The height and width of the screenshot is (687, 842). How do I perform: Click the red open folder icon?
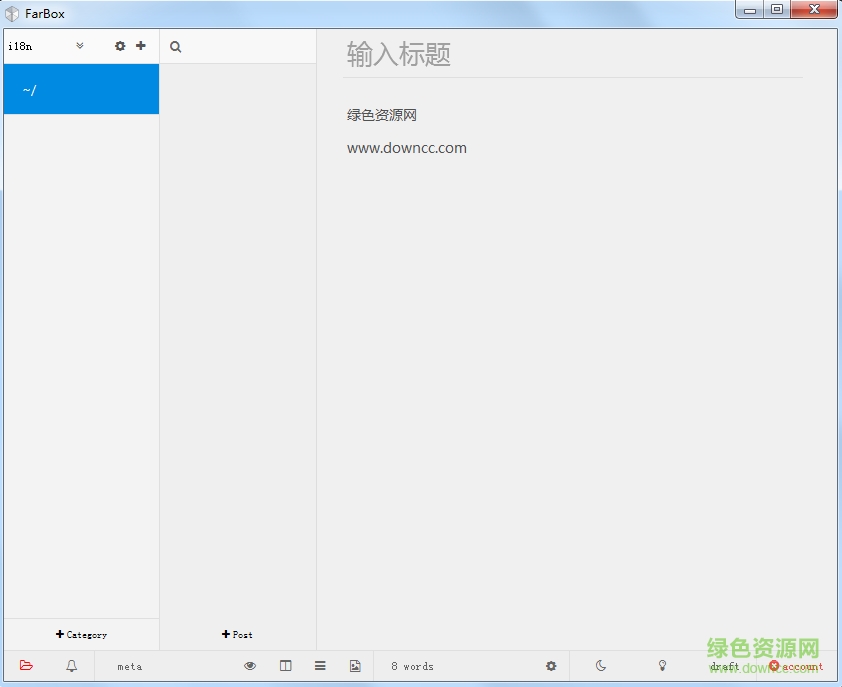(x=26, y=666)
